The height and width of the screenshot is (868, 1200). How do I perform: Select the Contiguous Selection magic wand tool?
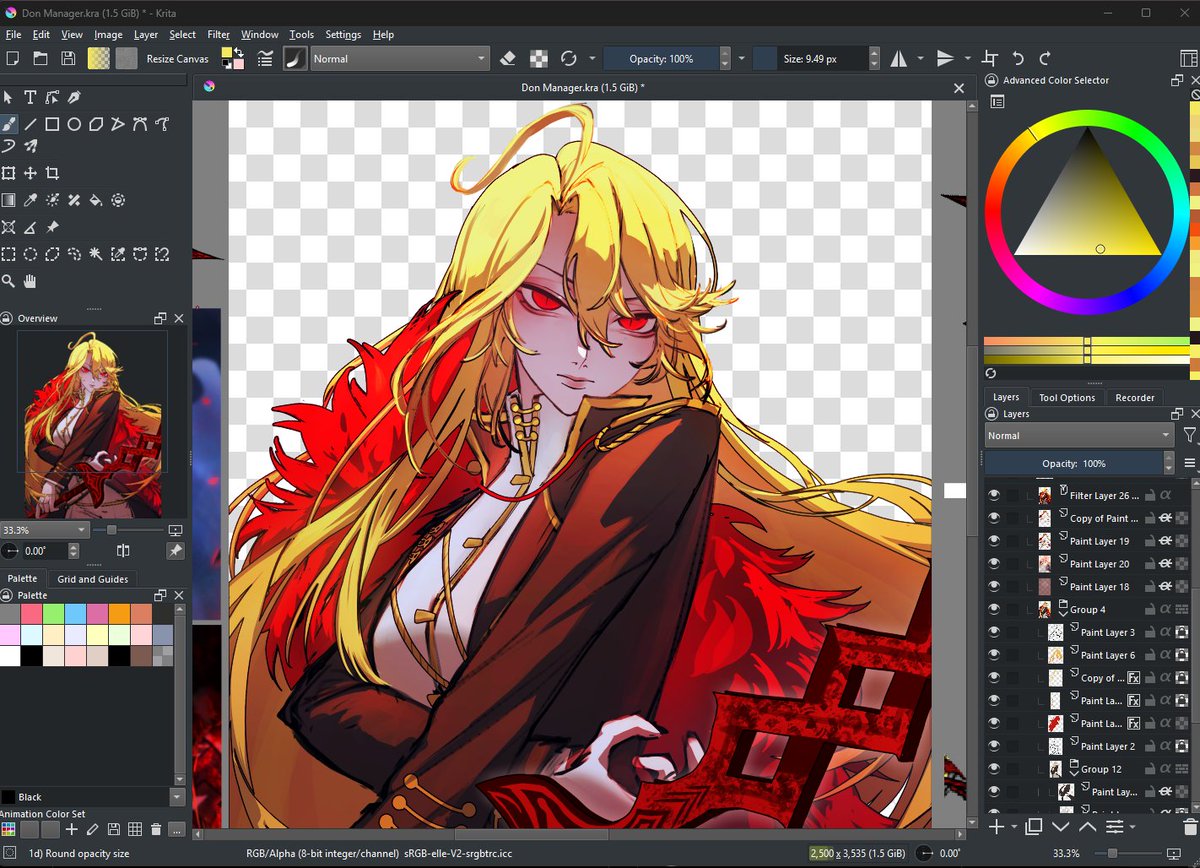pyautogui.click(x=96, y=254)
